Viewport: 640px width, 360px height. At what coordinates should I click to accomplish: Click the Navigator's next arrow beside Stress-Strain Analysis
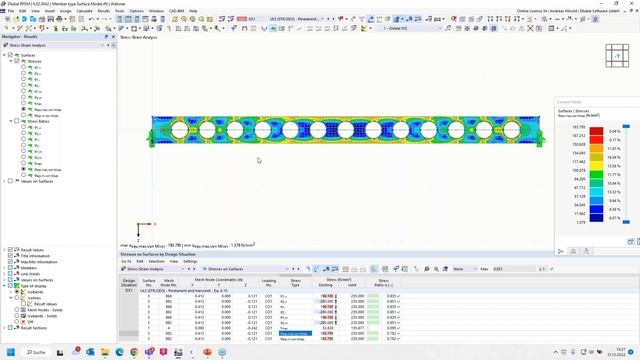[113, 45]
